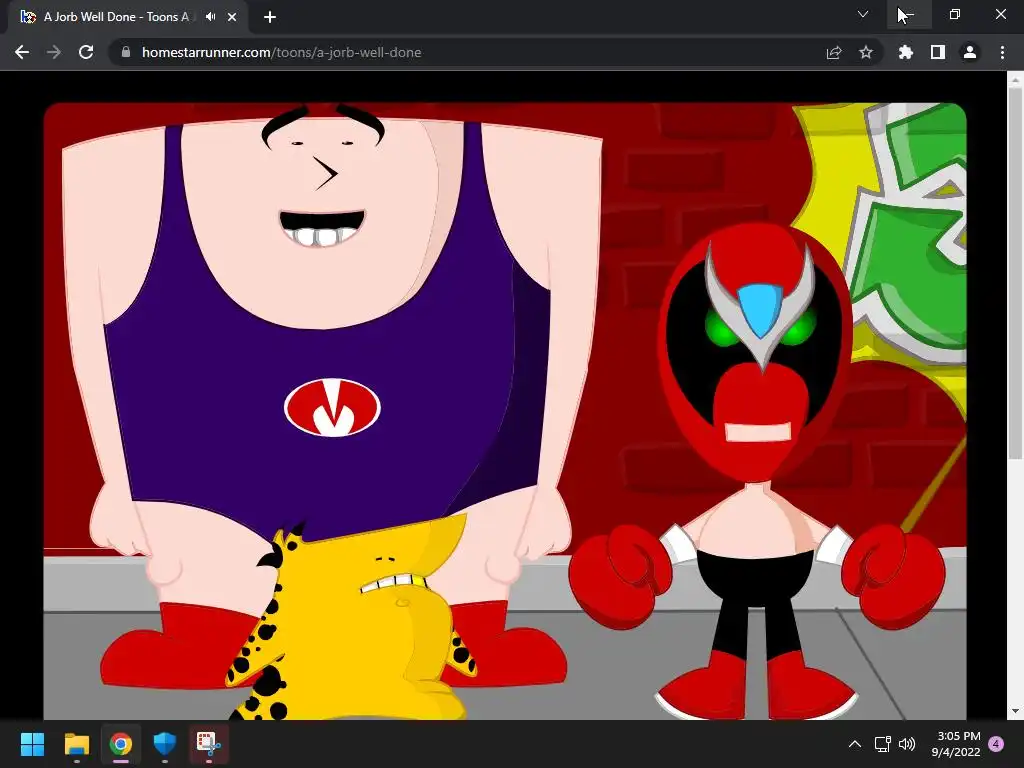
Task: Open the clock showing 3:05 PM
Action: (956, 744)
